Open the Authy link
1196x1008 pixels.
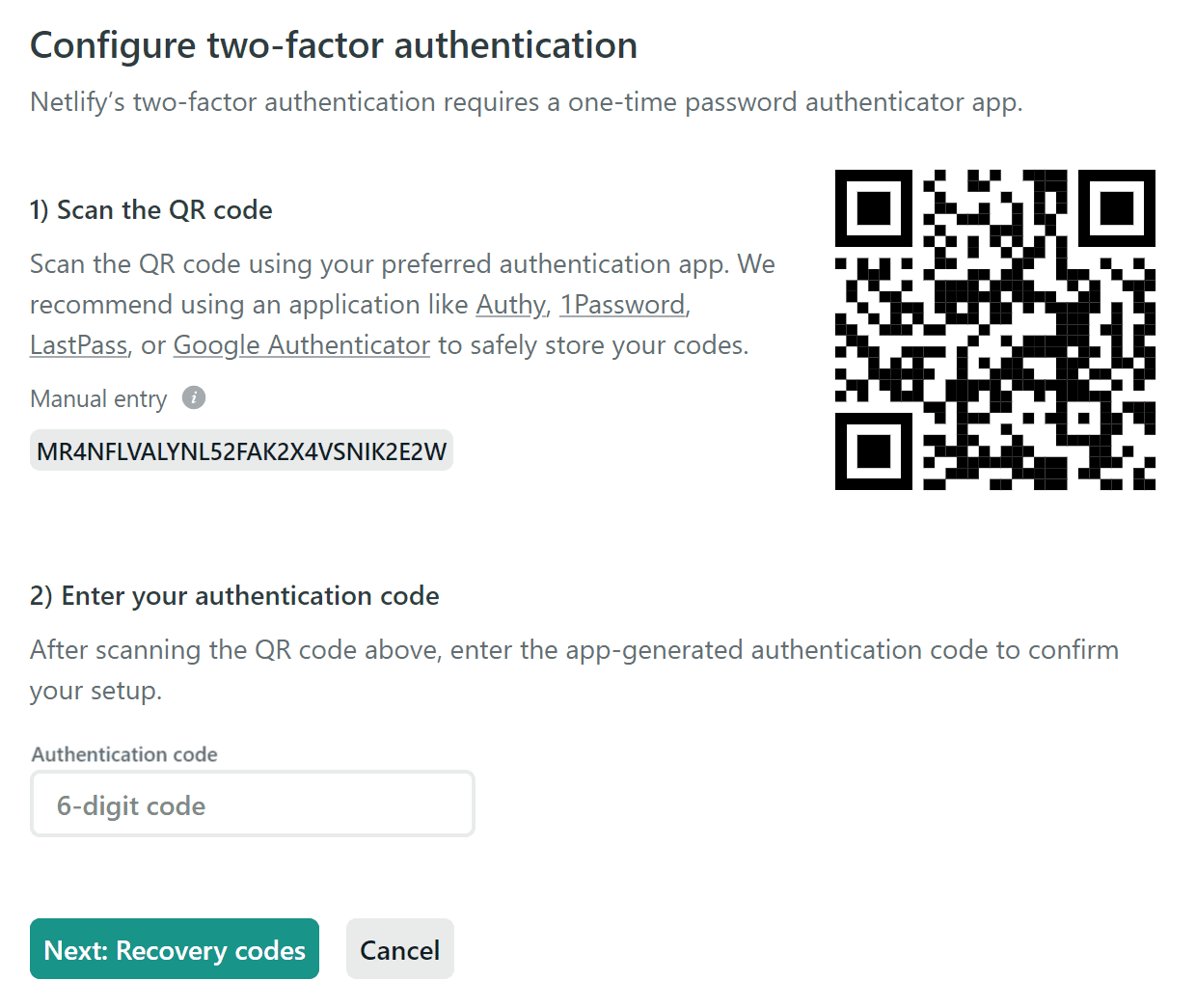[x=510, y=305]
